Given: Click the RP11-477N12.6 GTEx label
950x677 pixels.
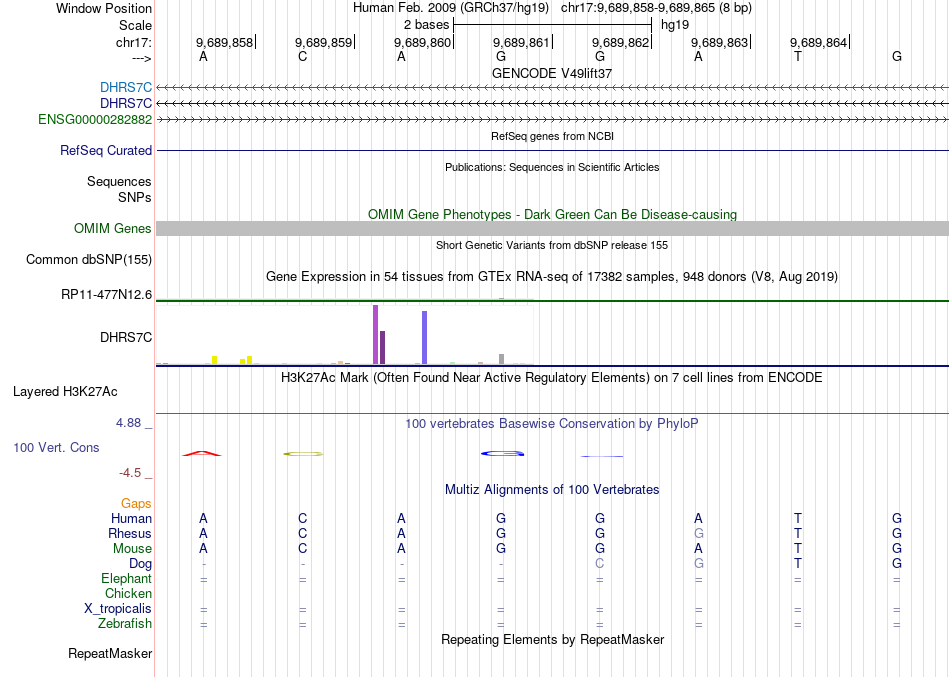Looking at the screenshot, I should 107,295.
